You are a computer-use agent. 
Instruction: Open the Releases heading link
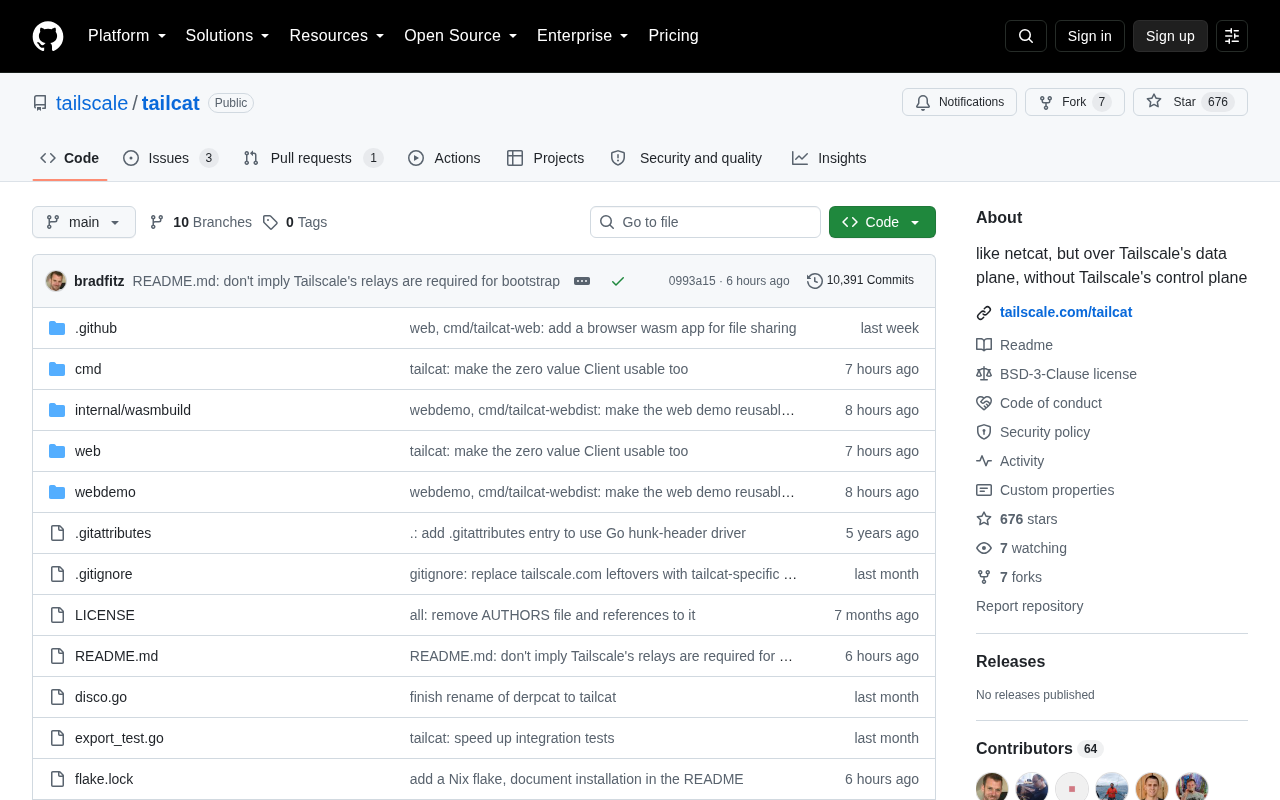coord(1010,662)
